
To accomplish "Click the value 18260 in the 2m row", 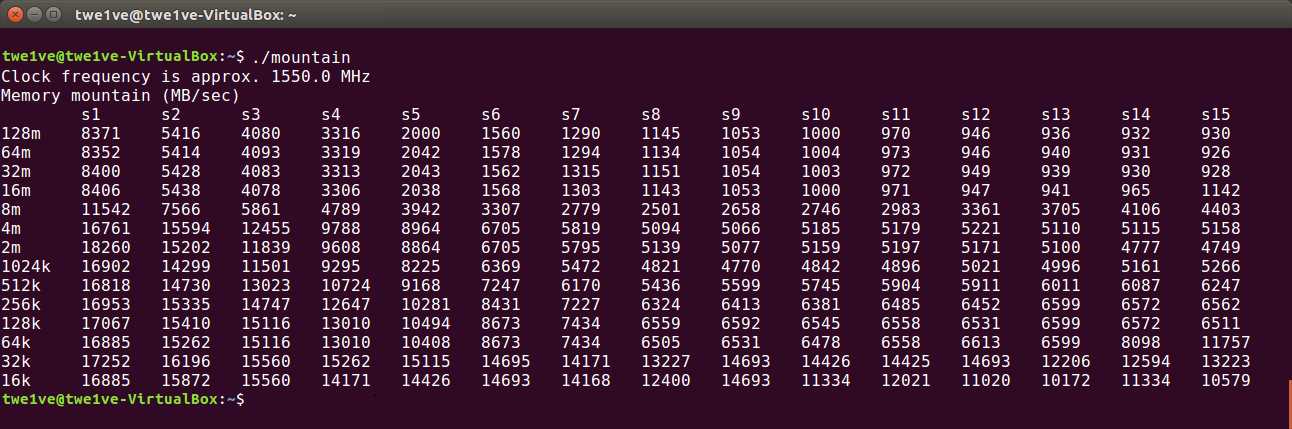I will (x=106, y=247).
